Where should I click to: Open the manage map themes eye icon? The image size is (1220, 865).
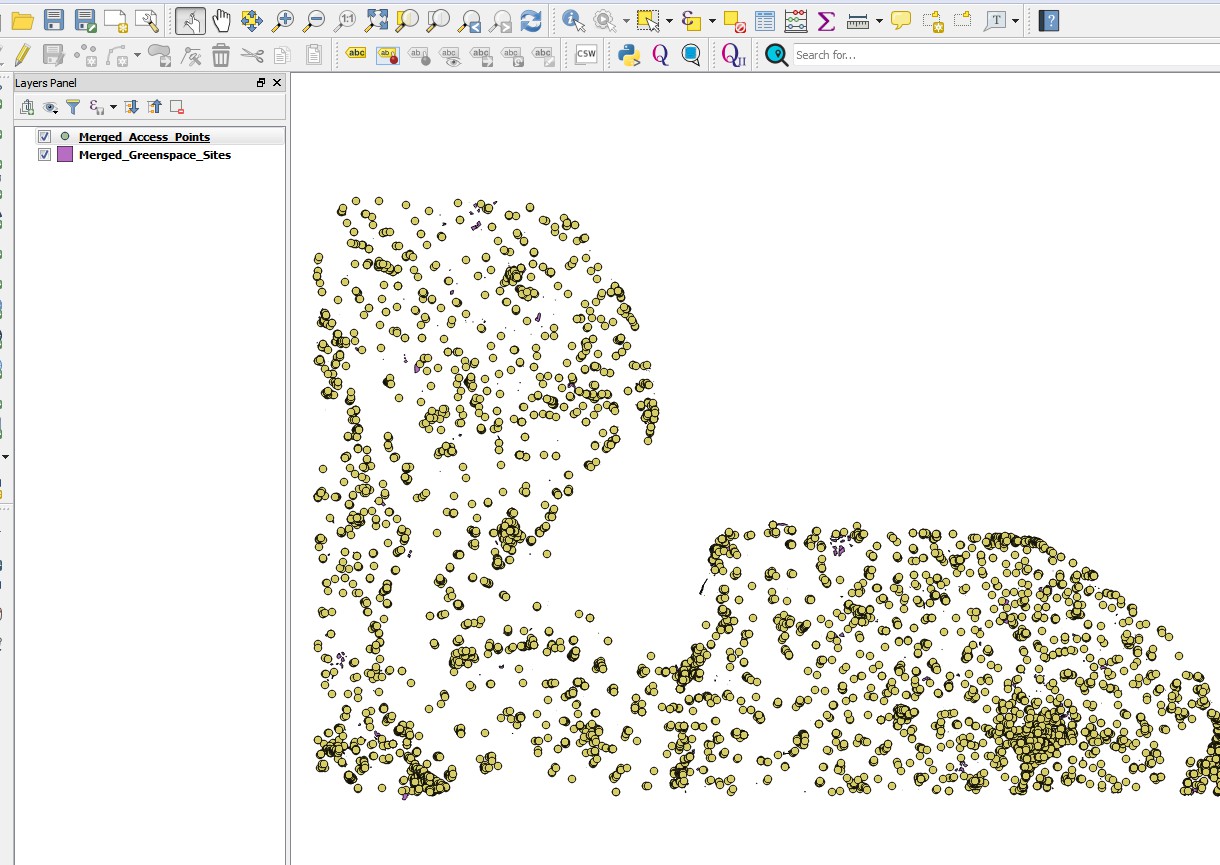(x=51, y=107)
